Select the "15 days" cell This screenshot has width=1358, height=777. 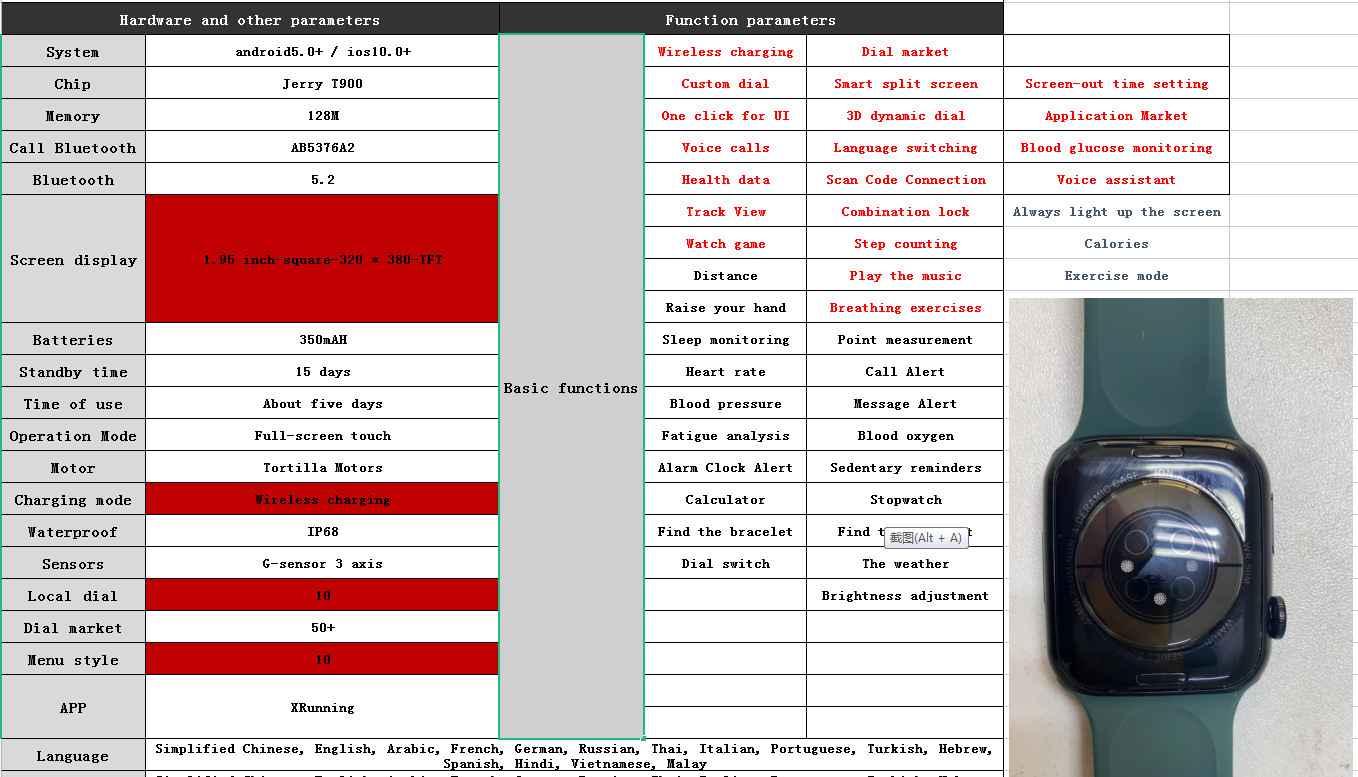[x=322, y=372]
